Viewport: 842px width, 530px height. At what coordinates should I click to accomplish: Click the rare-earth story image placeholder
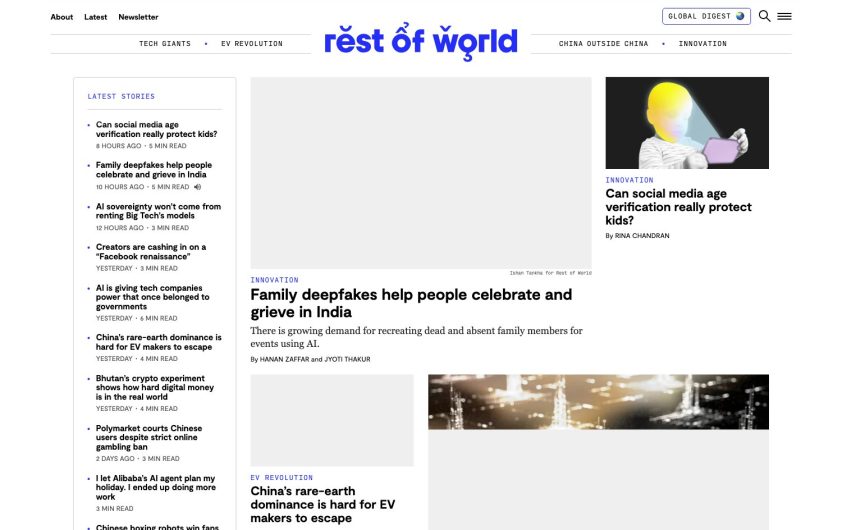click(x=332, y=420)
